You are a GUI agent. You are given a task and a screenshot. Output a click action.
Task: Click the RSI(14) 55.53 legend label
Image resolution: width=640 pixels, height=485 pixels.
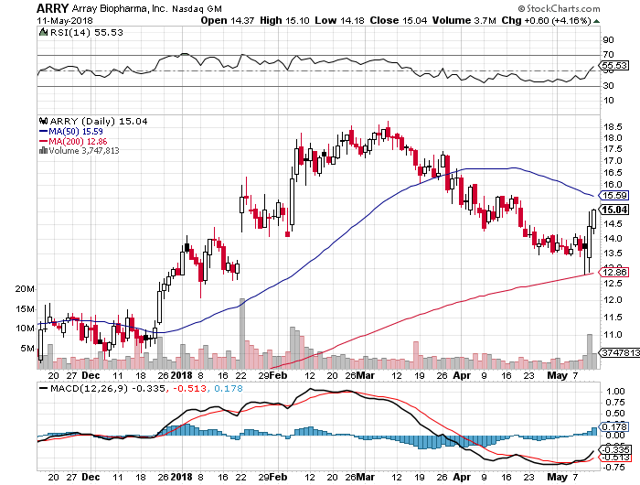(x=87, y=32)
